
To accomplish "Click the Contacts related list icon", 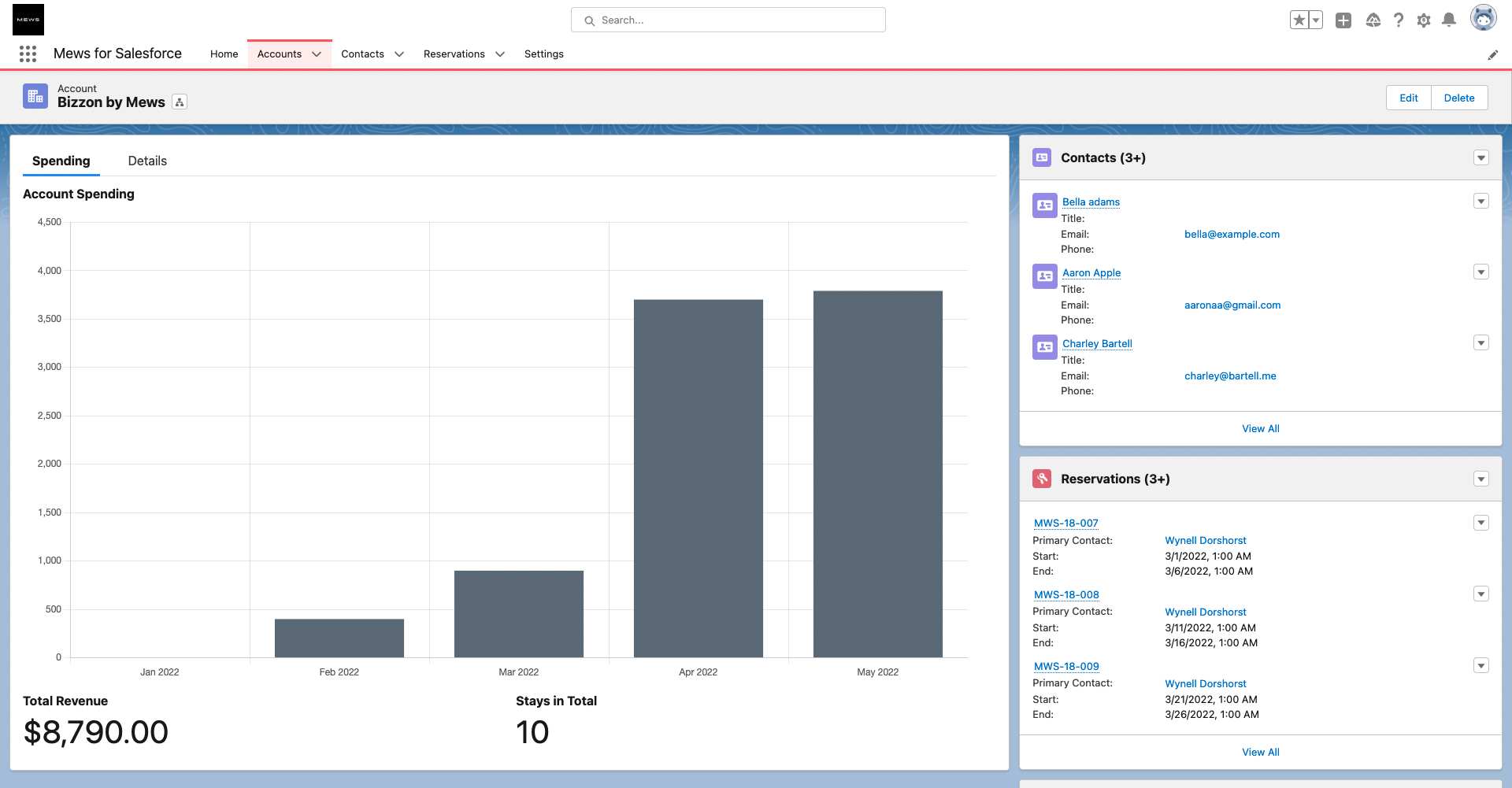I will pyautogui.click(x=1042, y=157).
